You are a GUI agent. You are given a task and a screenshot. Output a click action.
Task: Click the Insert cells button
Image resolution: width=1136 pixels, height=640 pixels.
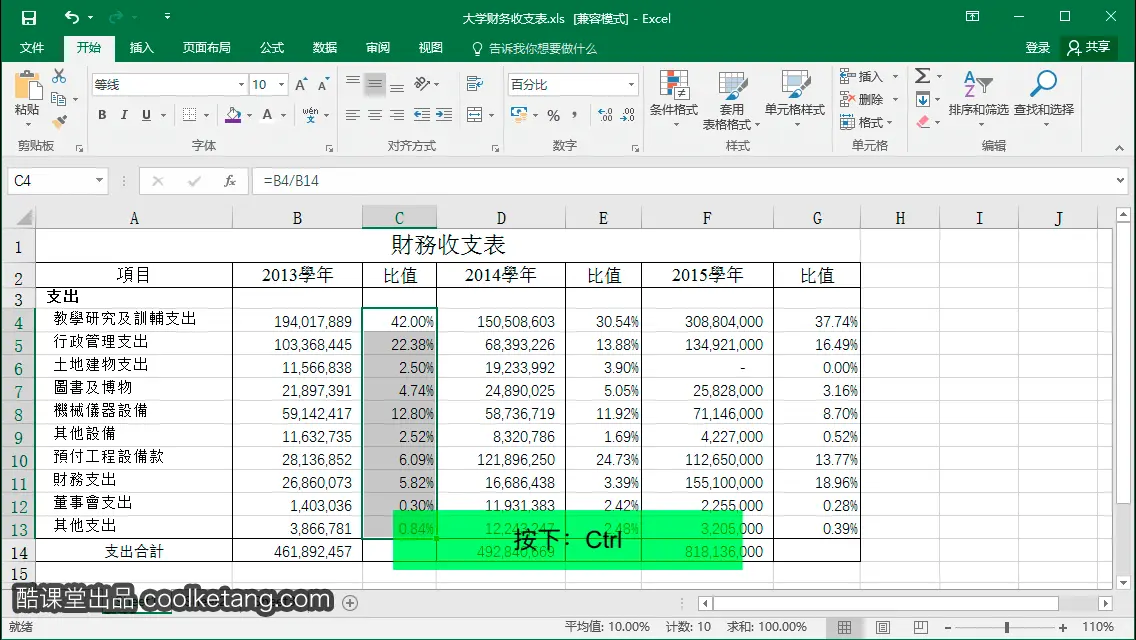pos(862,77)
